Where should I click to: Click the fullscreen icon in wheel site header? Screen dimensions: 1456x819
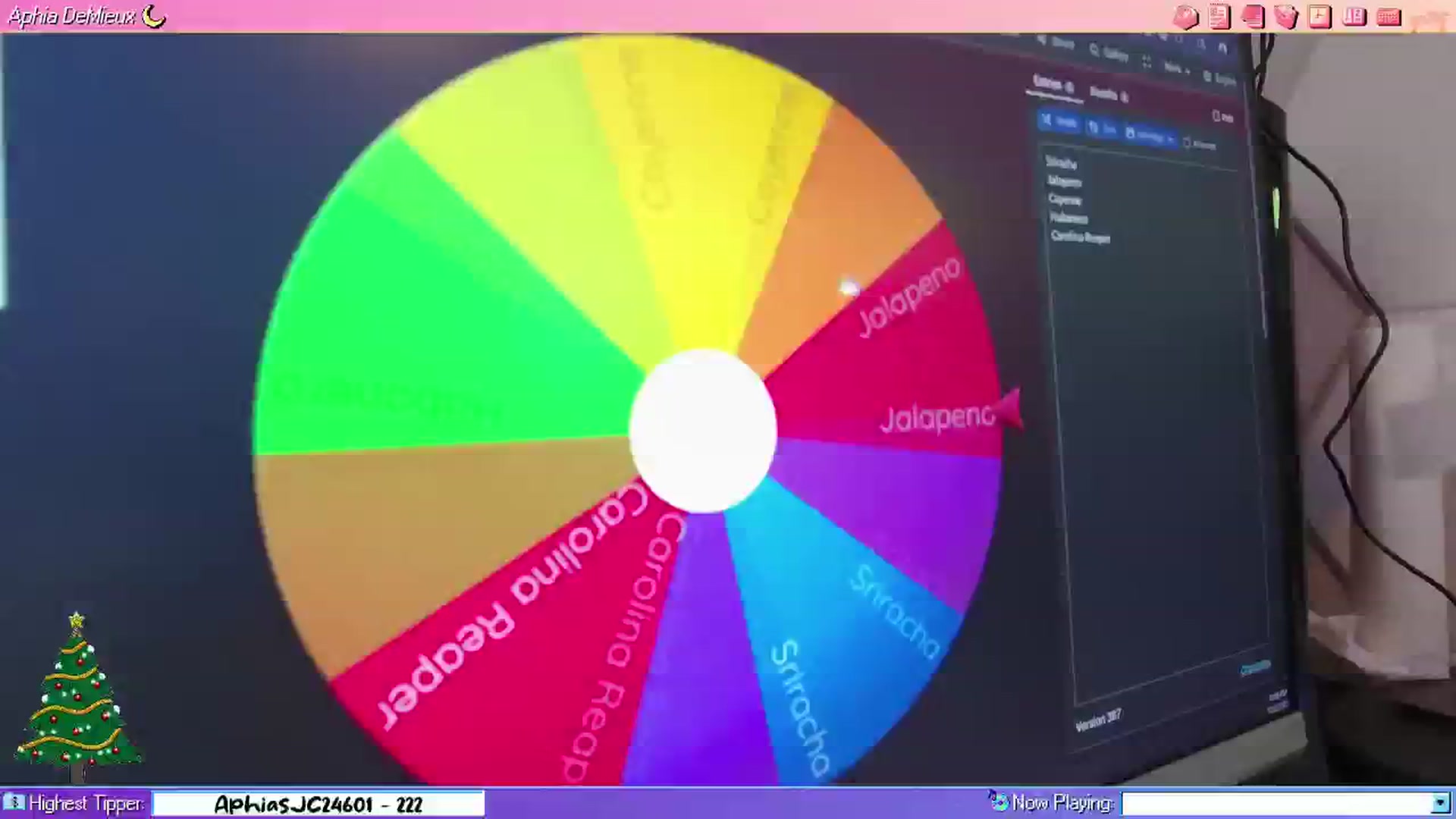(1147, 61)
